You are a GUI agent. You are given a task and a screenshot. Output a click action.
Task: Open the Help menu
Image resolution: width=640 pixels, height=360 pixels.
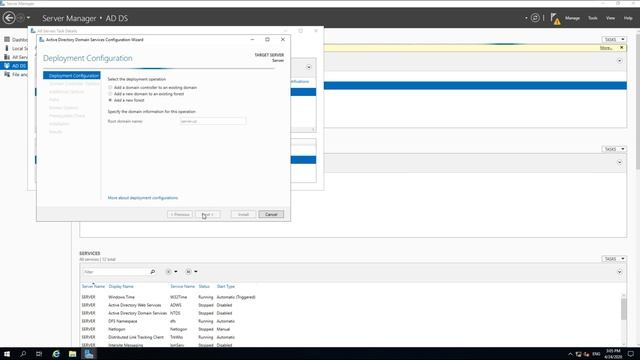[628, 18]
